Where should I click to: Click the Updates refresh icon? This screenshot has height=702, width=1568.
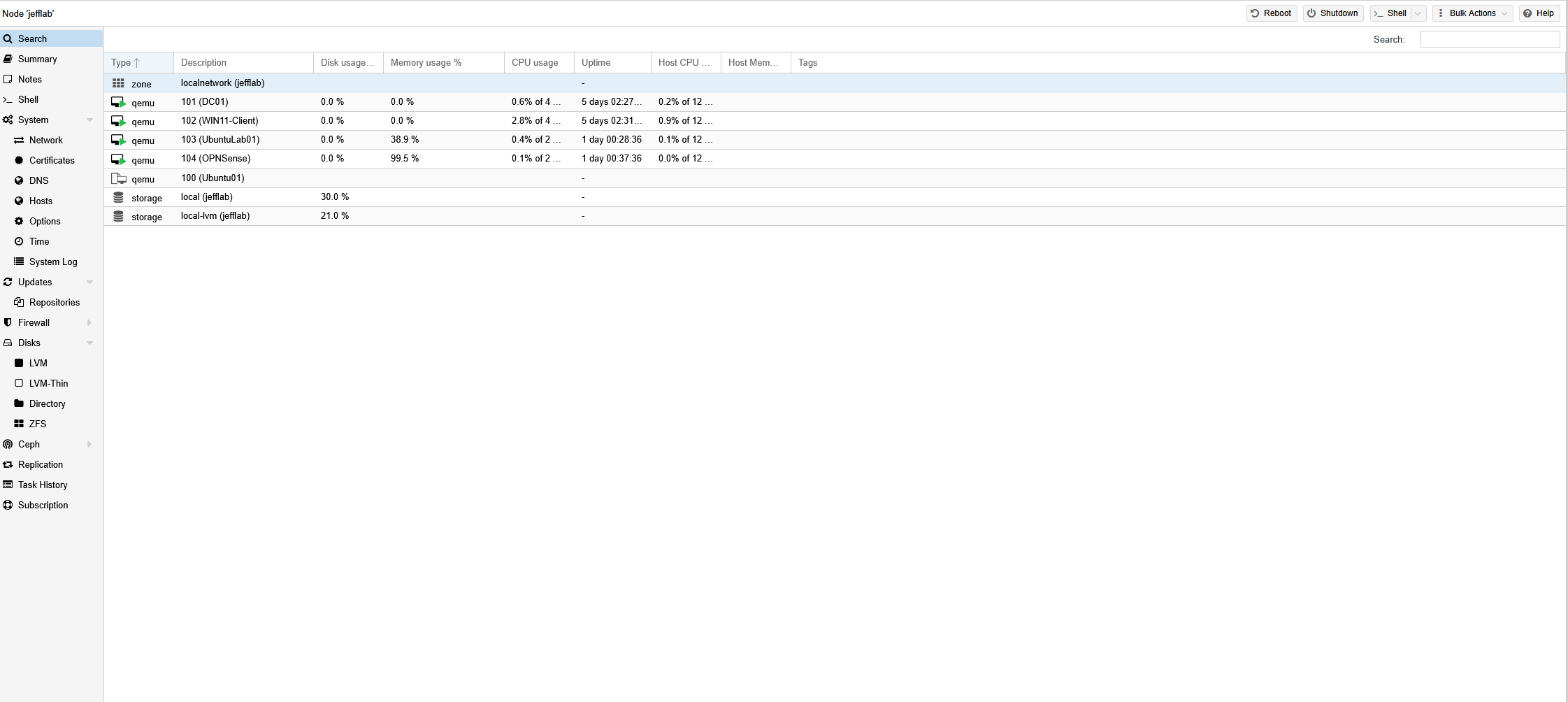click(x=8, y=282)
